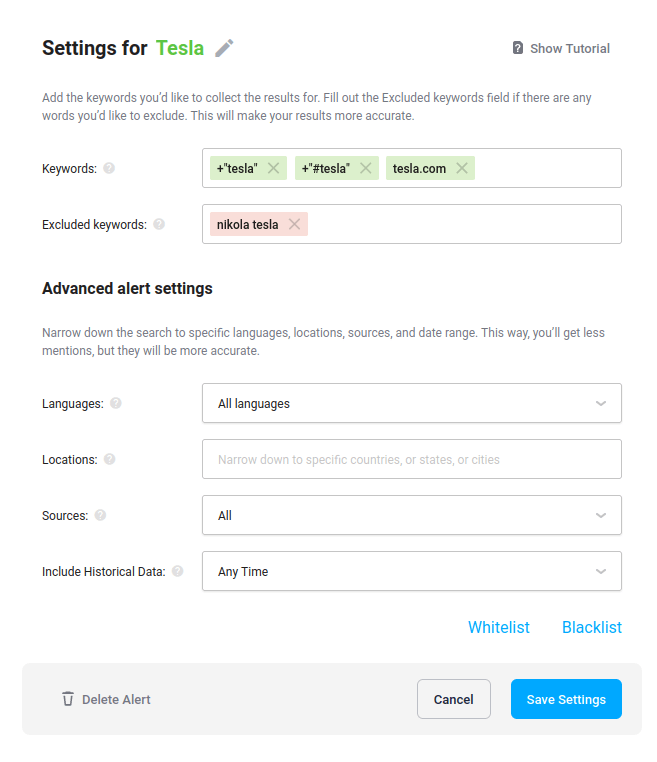Click the help icon beside Keywords
This screenshot has height=762, width=657.
tap(109, 168)
